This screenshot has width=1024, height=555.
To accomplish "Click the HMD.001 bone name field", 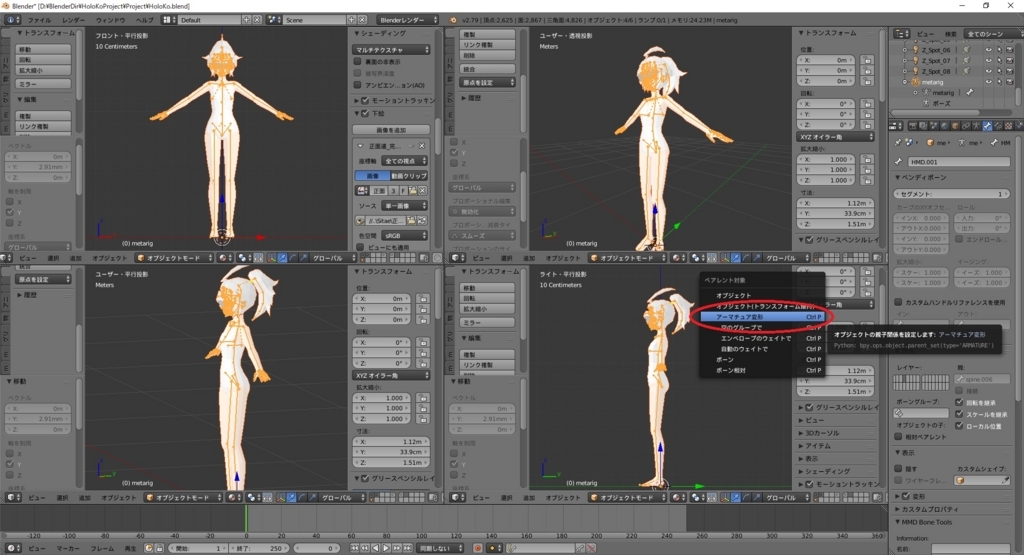I will pos(959,161).
